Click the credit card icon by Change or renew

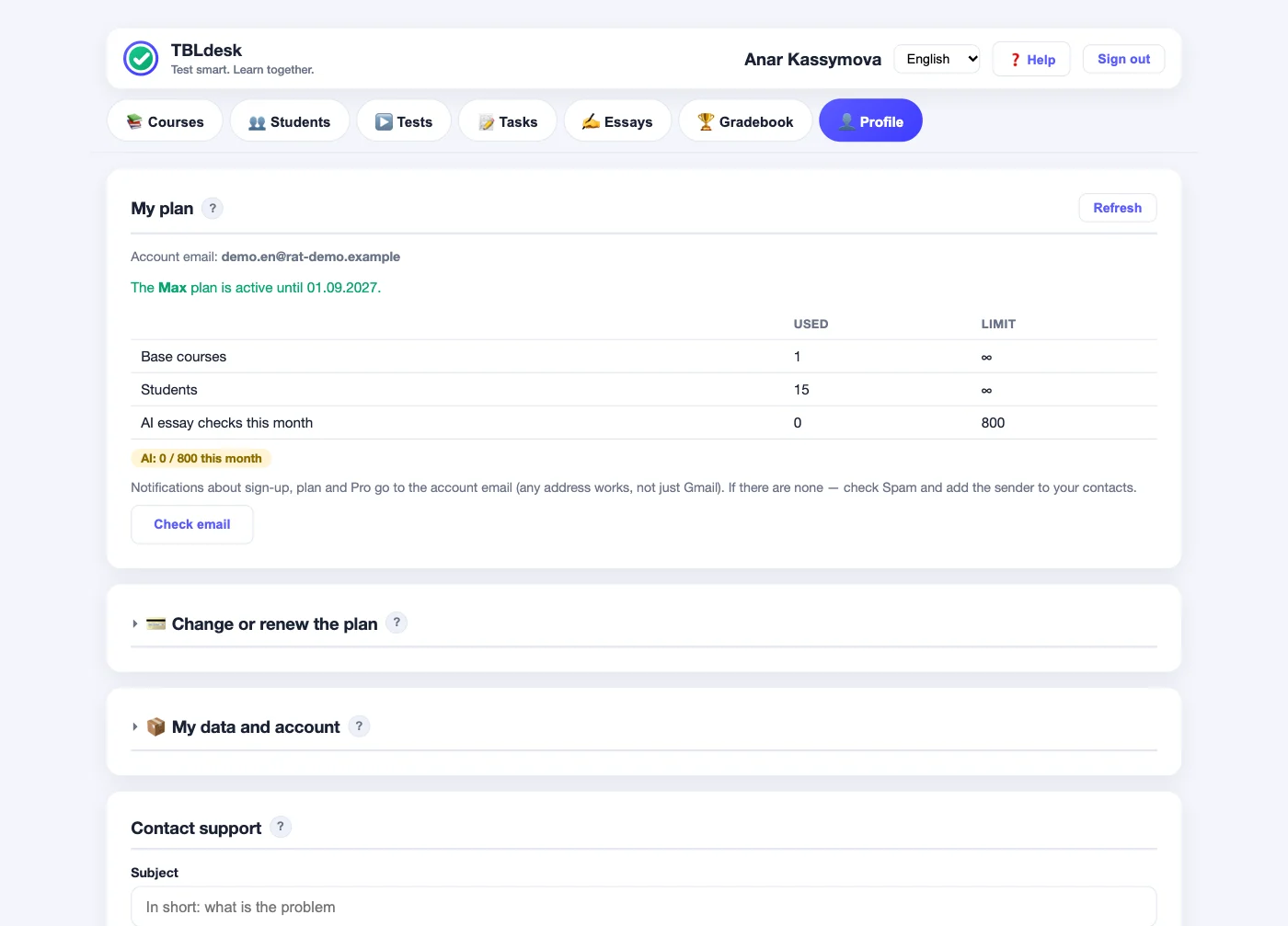coord(156,624)
